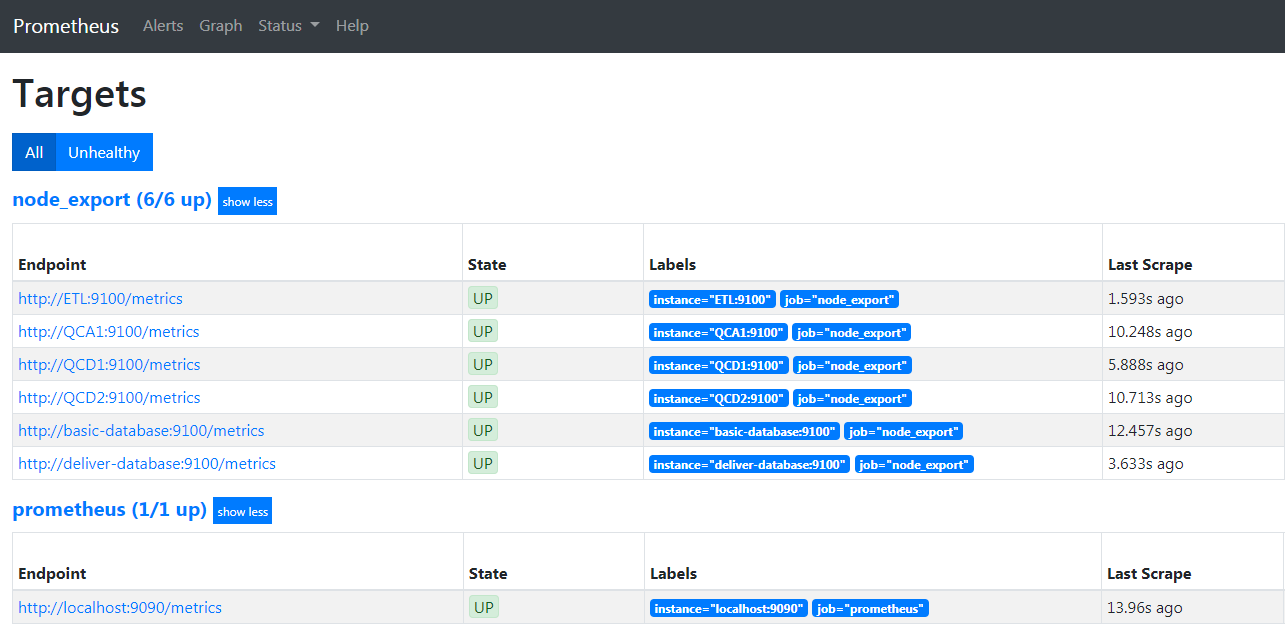The width and height of the screenshot is (1285, 634).
Task: Open the basic-database:9100 metrics endpoint
Action: click(141, 430)
